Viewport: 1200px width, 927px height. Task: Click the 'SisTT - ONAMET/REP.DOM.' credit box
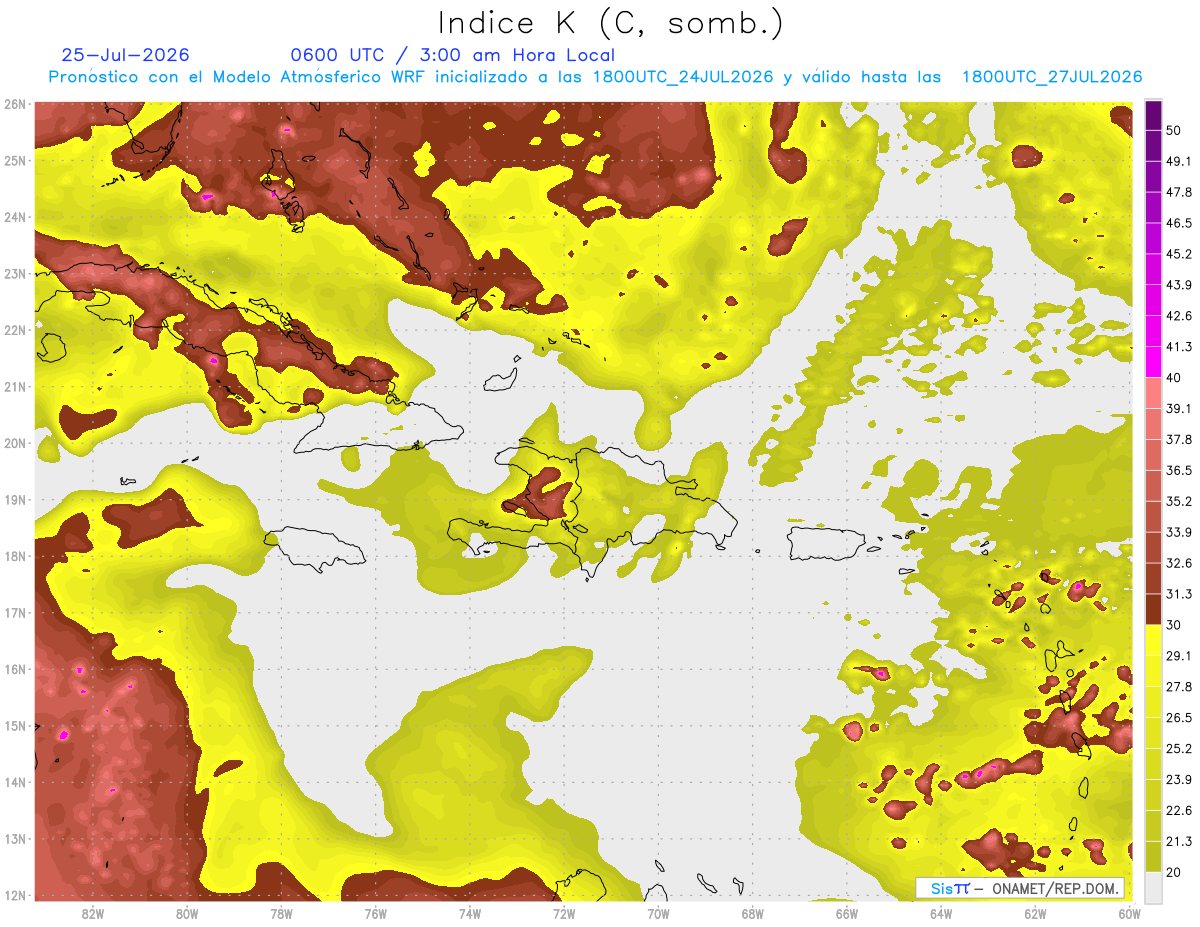1020,888
